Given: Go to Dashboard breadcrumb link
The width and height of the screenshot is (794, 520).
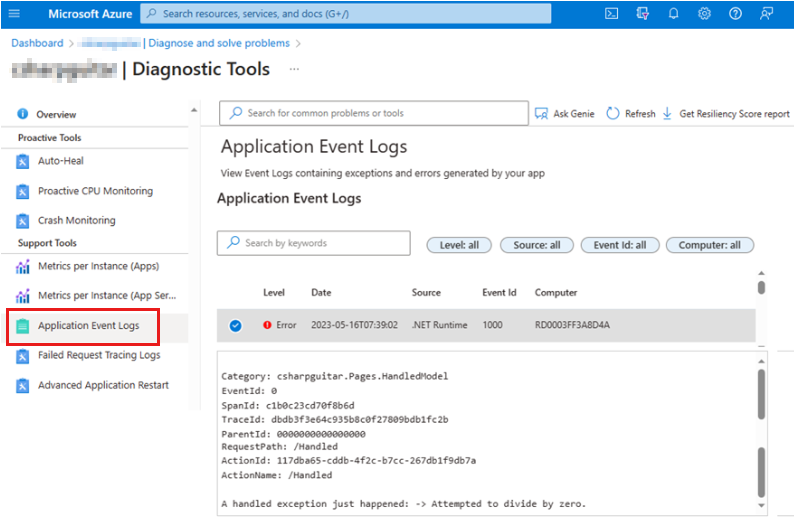Looking at the screenshot, I should point(37,43).
